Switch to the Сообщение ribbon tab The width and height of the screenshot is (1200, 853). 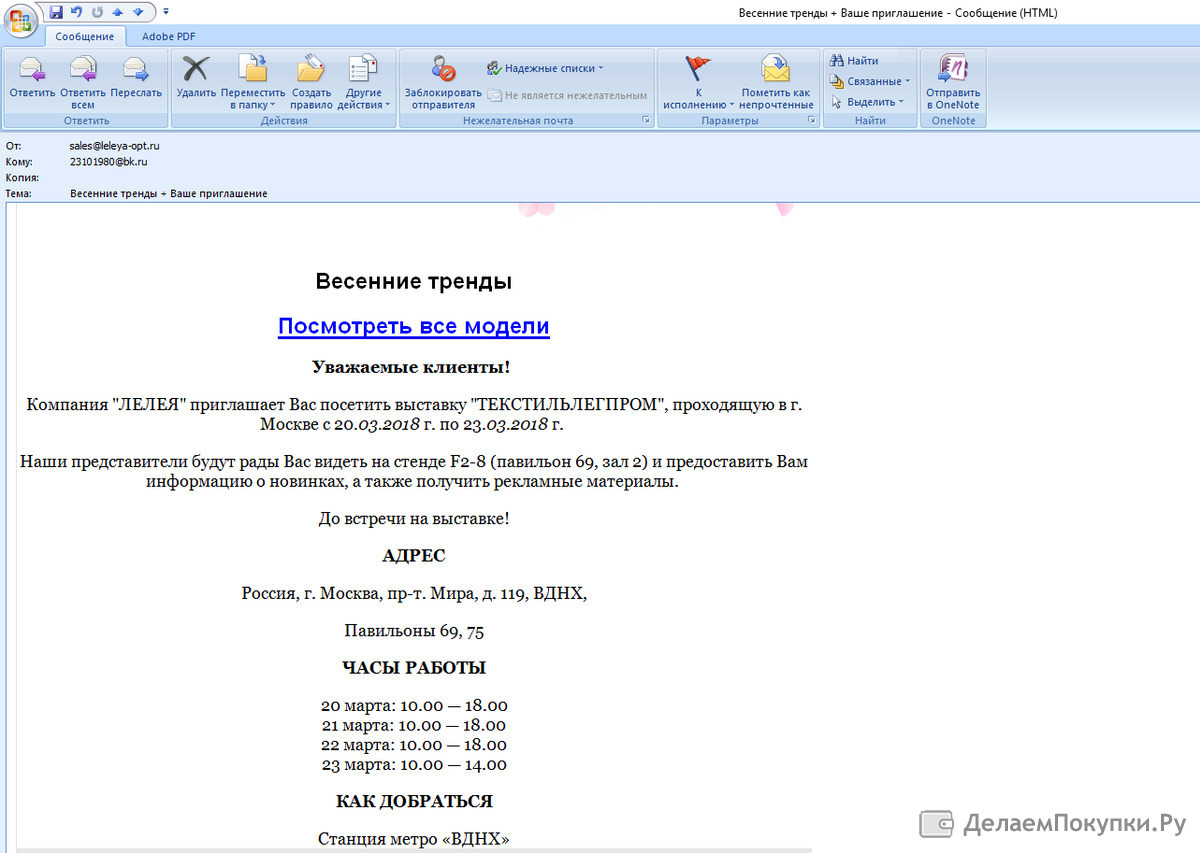click(x=85, y=37)
